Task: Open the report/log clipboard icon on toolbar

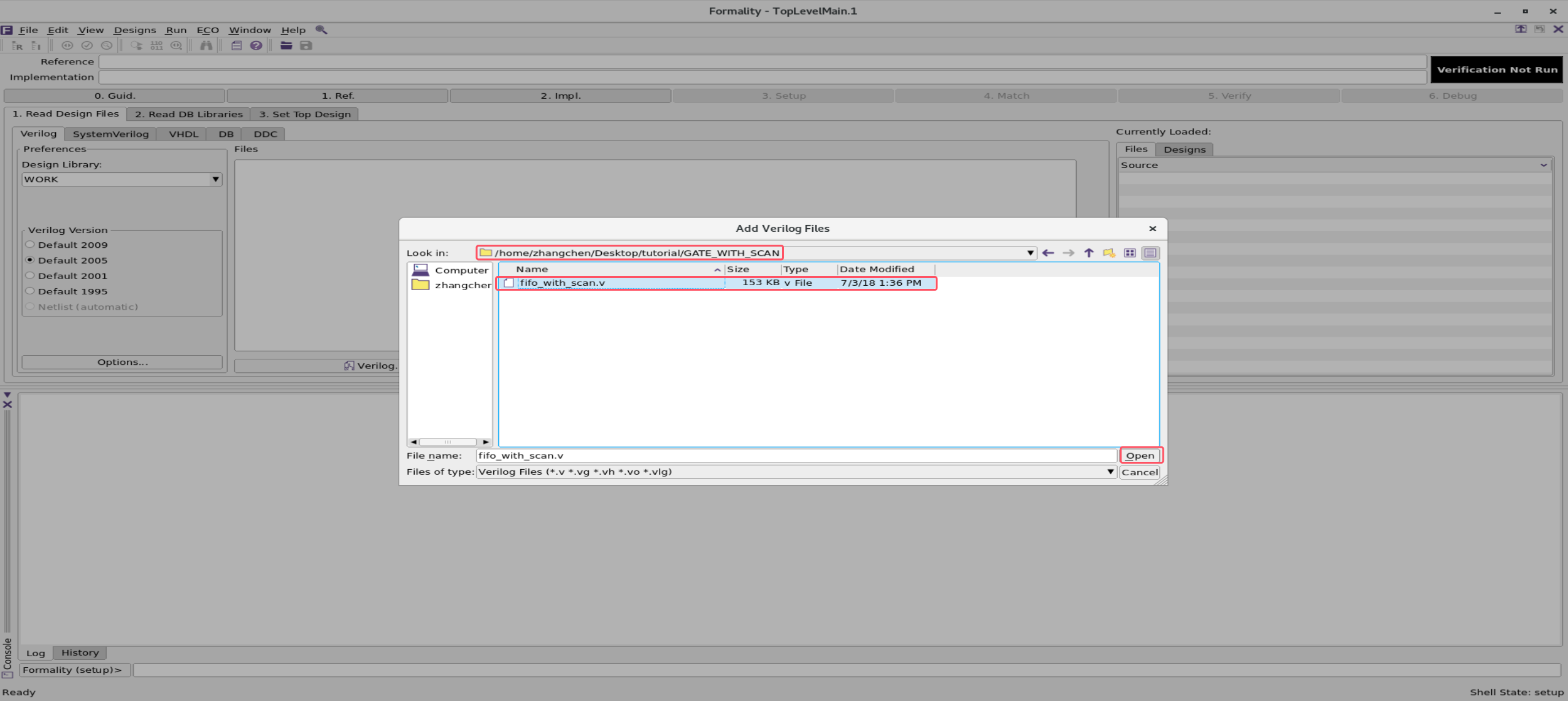Action: point(237,45)
